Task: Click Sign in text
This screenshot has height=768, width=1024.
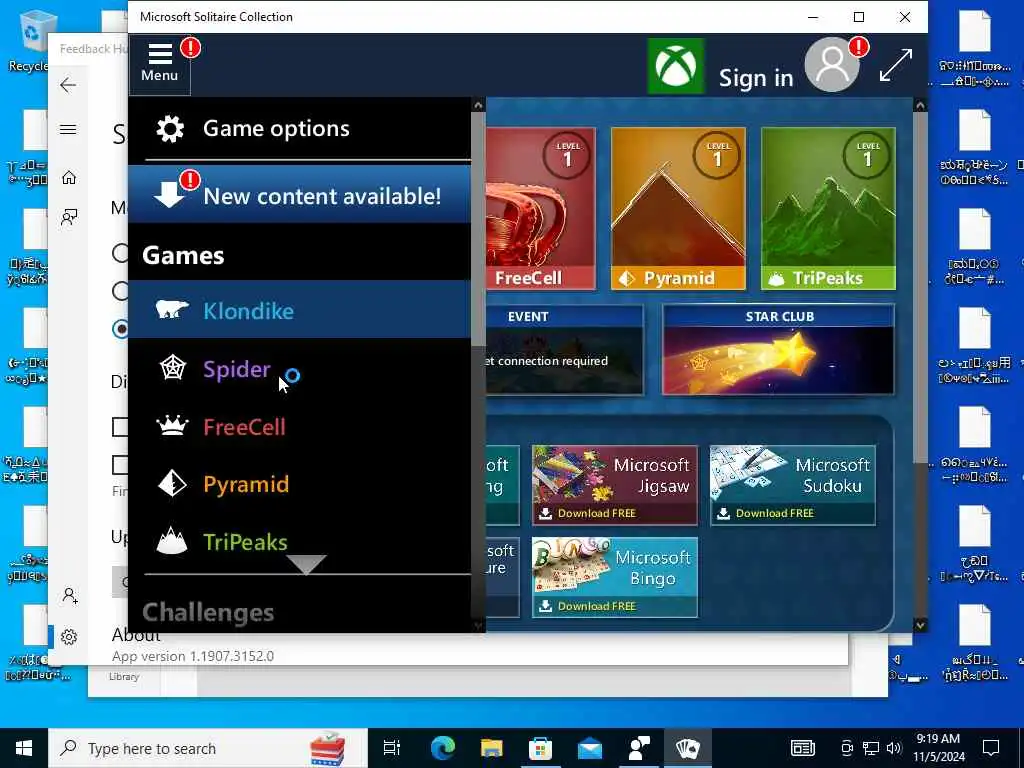Action: [756, 78]
